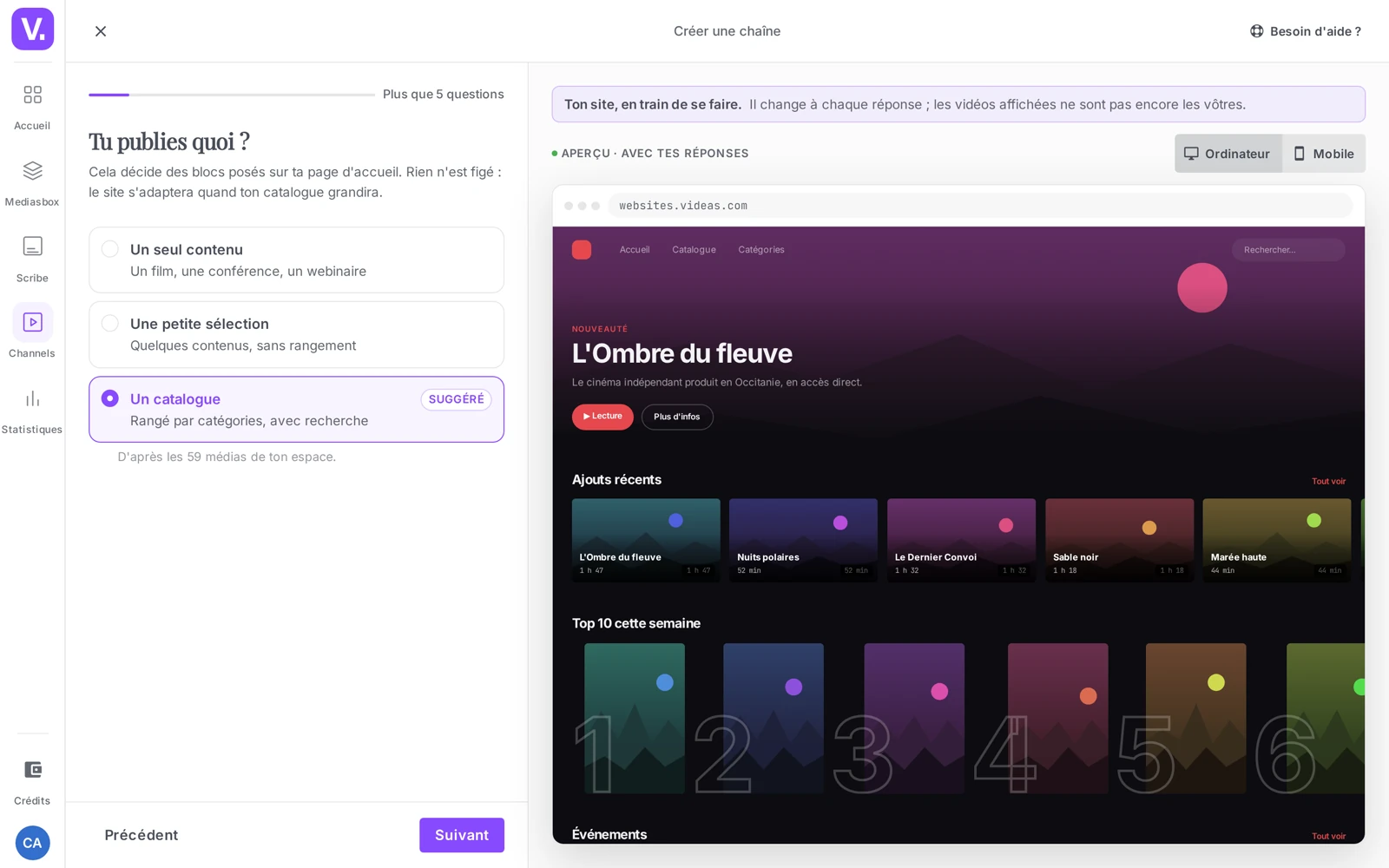Image resolution: width=1389 pixels, height=868 pixels.
Task: Open the Marée haute thumbnail
Action: pos(1277,540)
